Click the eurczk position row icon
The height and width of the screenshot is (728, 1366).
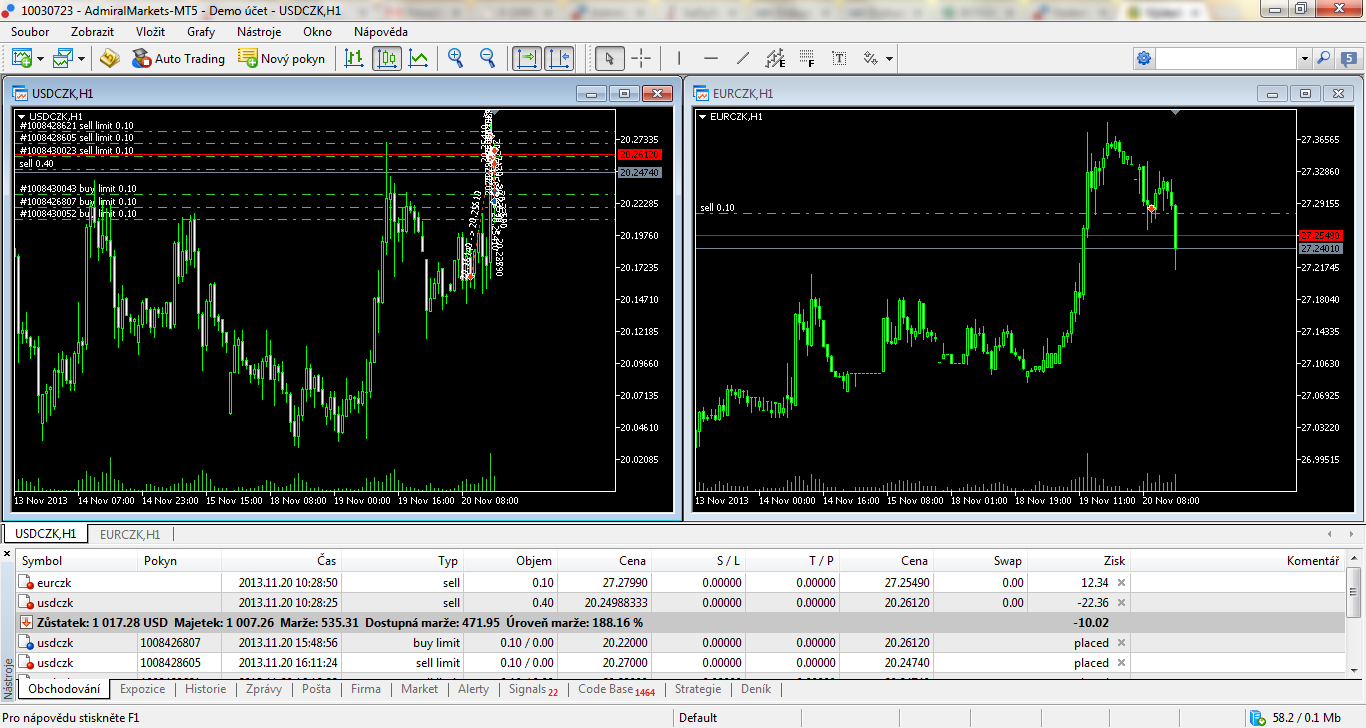click(x=26, y=582)
